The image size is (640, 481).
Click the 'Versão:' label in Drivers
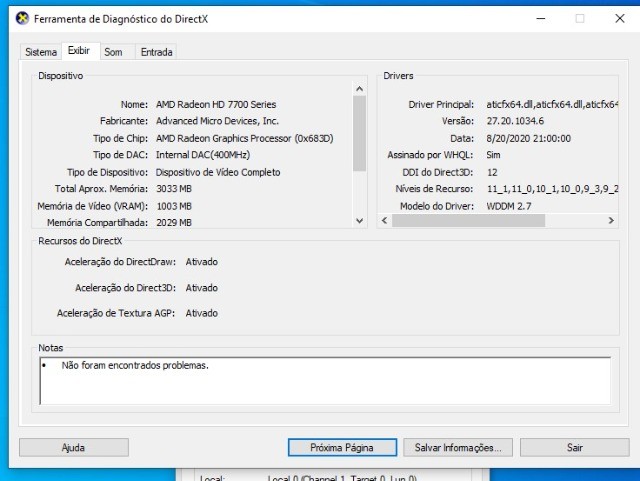pyautogui.click(x=458, y=121)
